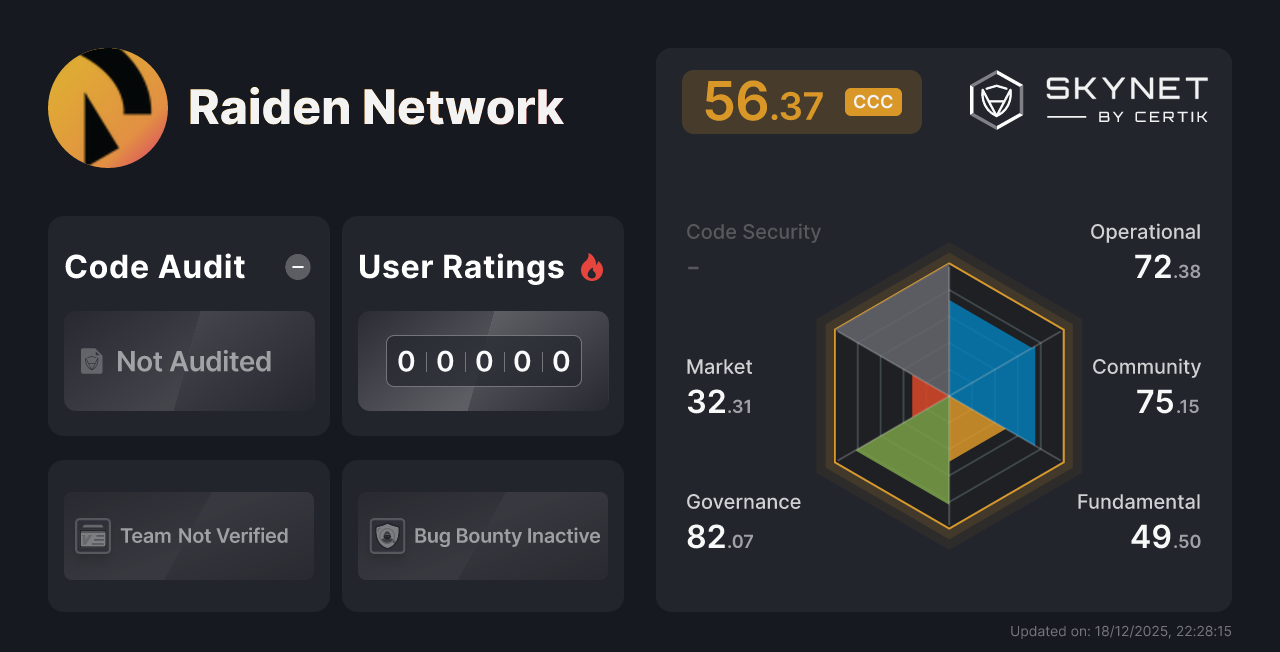Select the ID card icon near Team Not Verified
The image size is (1280, 652).
(94, 536)
